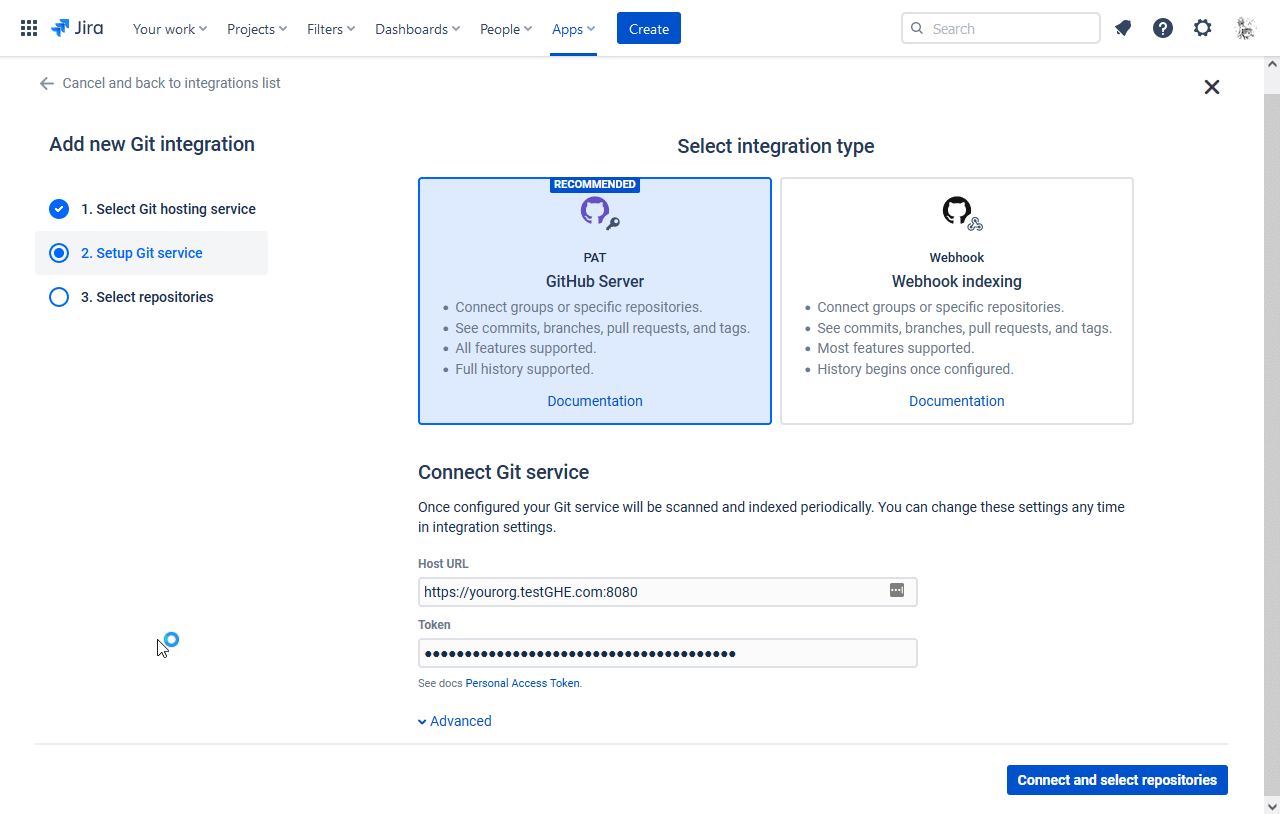Choose the Webhook indexing card
Screen dimensions: 1280x814
click(957, 301)
